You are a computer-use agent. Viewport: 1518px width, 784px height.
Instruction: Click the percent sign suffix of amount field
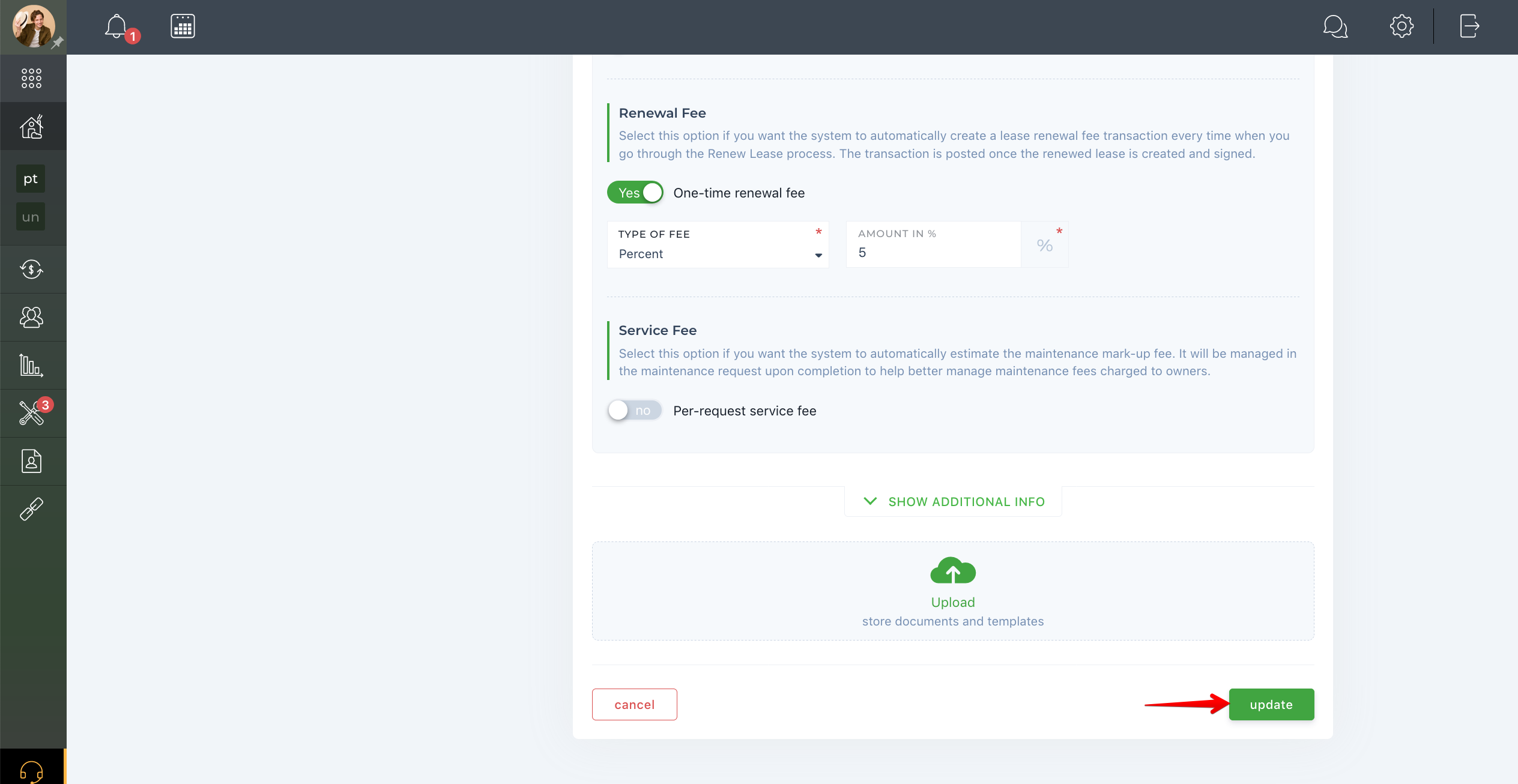pyautogui.click(x=1045, y=245)
